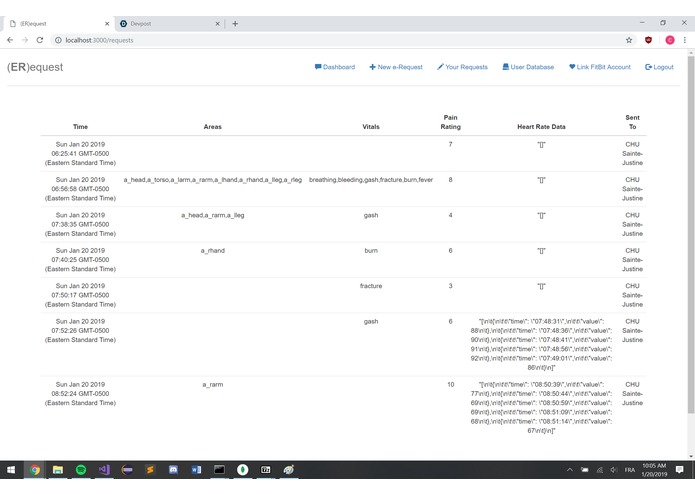Click the fracture vitals cell
The height and width of the screenshot is (494, 695).
pos(371,286)
